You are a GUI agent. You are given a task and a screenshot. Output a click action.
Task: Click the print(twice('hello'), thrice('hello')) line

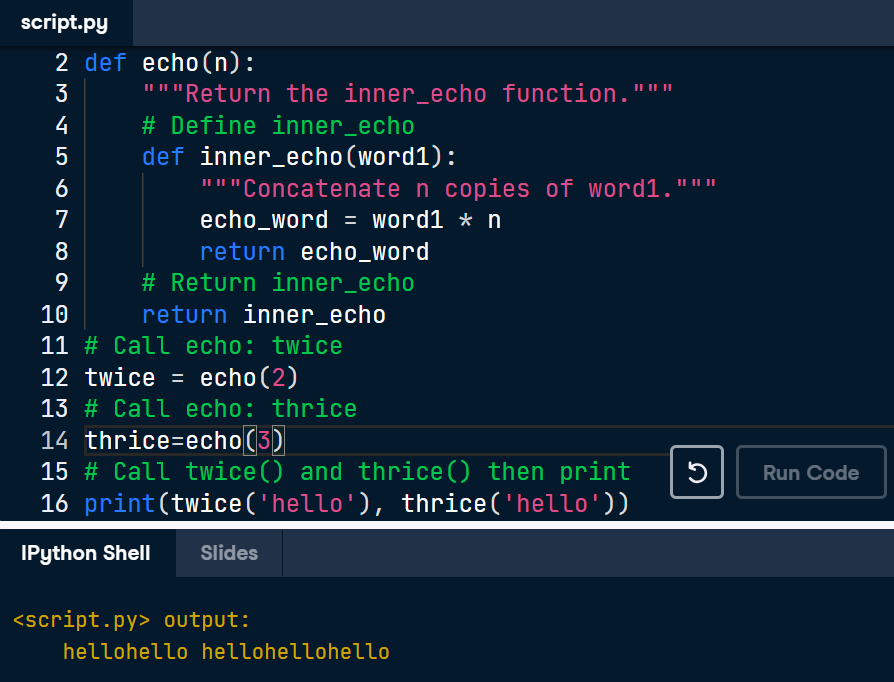tap(357, 504)
